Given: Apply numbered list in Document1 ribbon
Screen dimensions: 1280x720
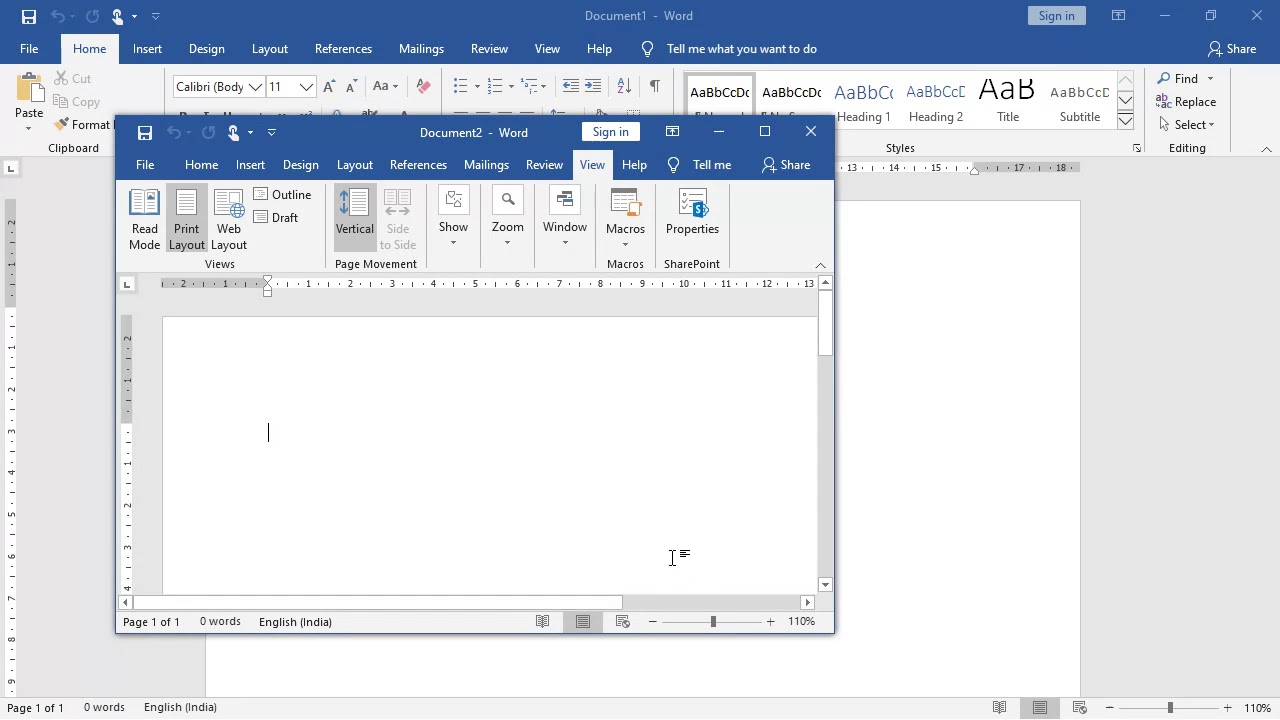Looking at the screenshot, I should [x=494, y=87].
